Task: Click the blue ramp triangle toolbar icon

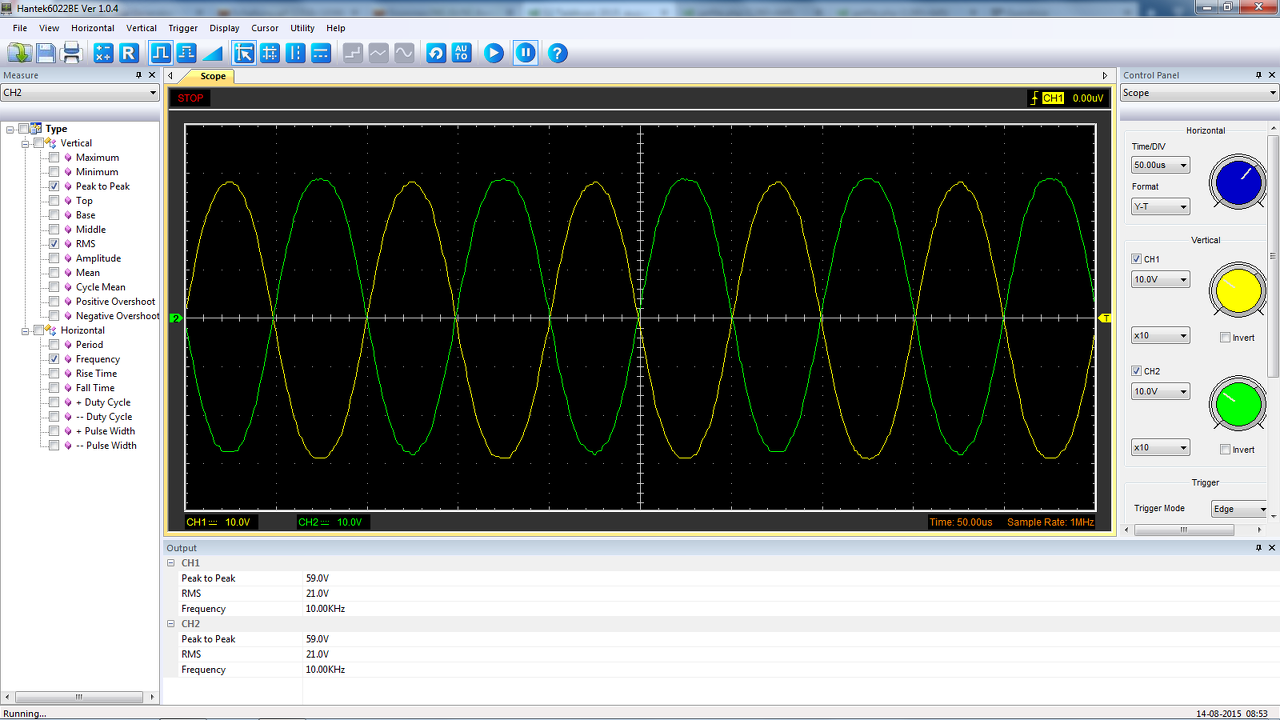Action: tap(212, 53)
